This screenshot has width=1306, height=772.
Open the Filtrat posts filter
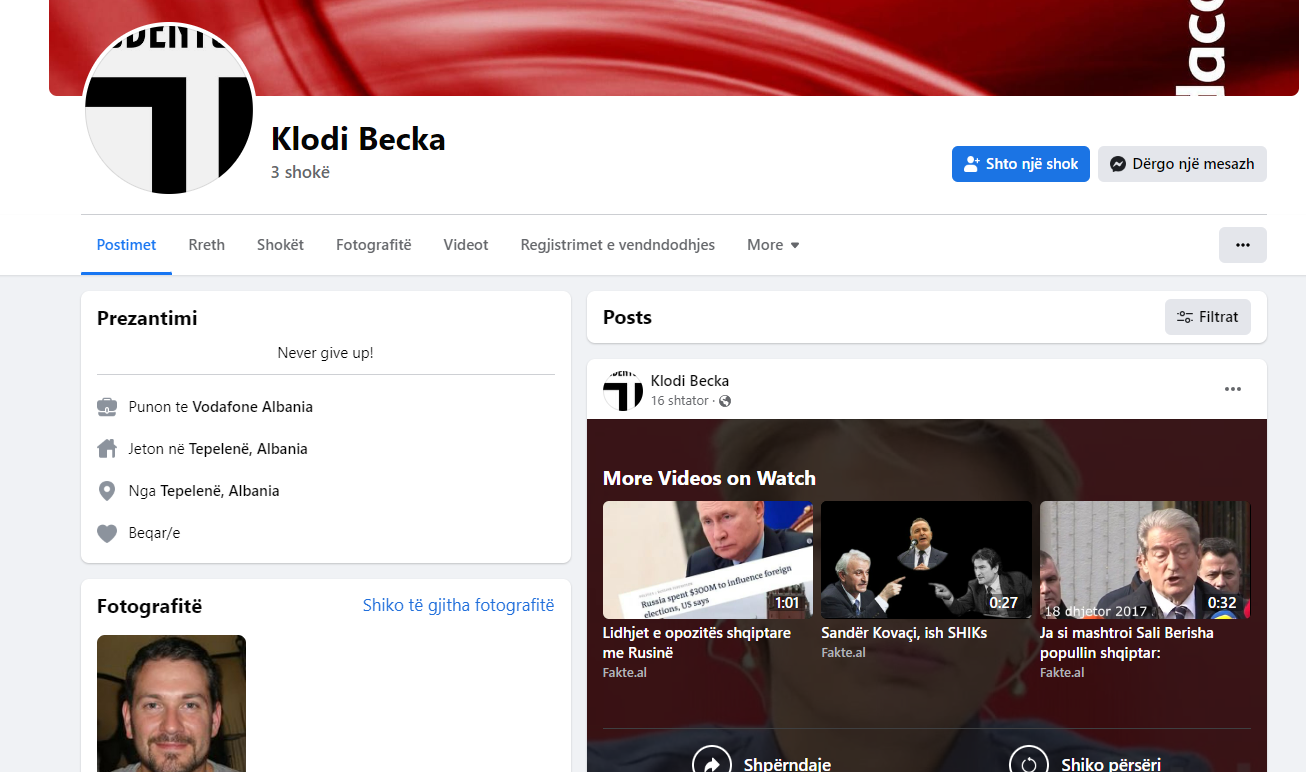click(1207, 317)
